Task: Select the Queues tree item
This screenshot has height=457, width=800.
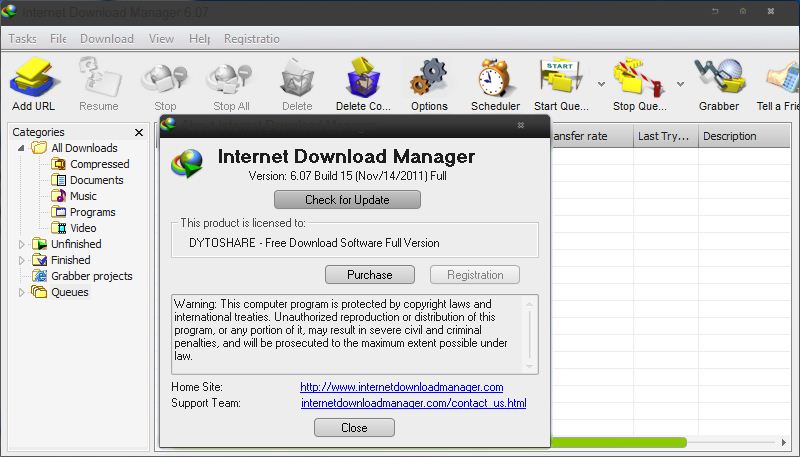Action: point(69,292)
